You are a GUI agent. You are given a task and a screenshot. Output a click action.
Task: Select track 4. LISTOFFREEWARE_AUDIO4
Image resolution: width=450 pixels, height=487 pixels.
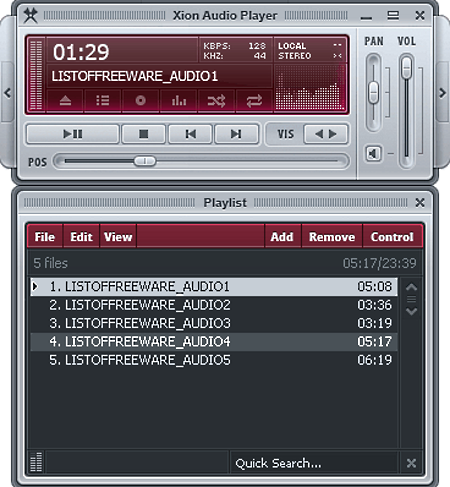(214, 342)
